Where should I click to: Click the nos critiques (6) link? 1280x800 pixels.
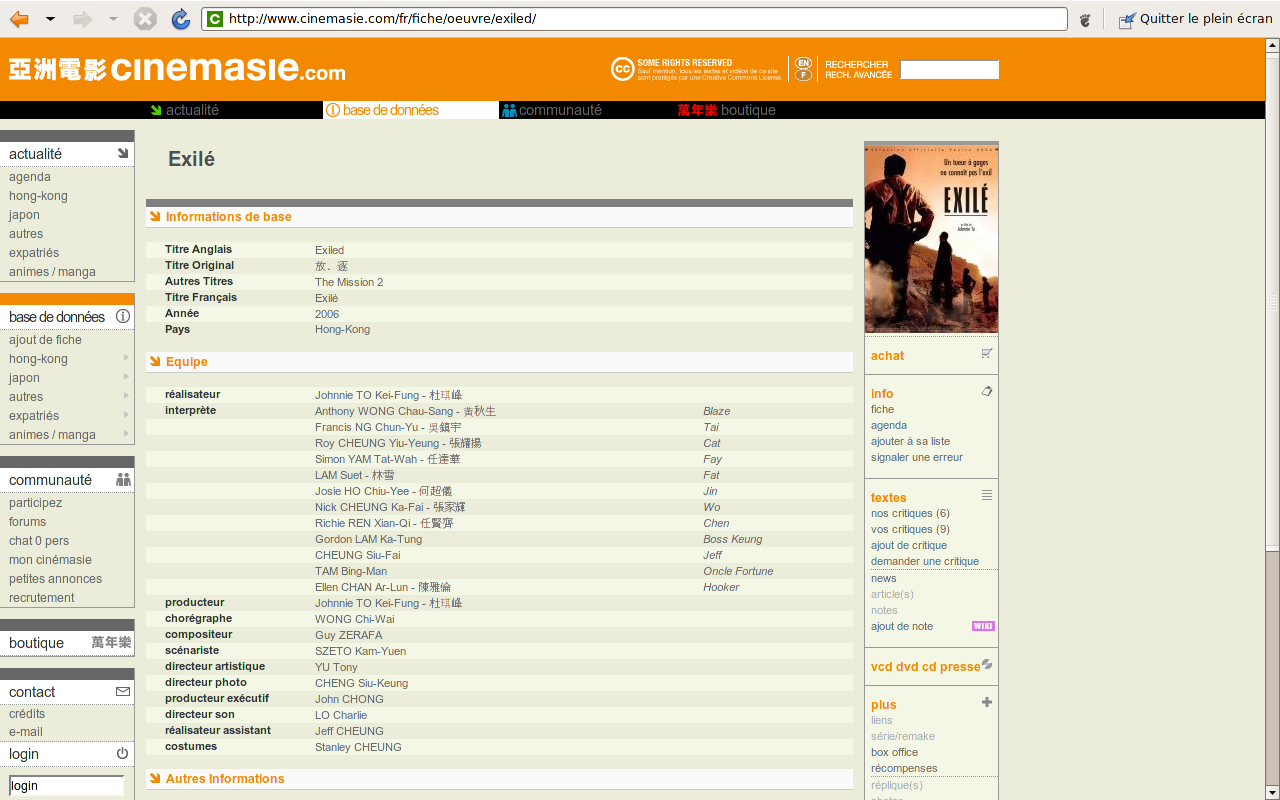click(909, 513)
